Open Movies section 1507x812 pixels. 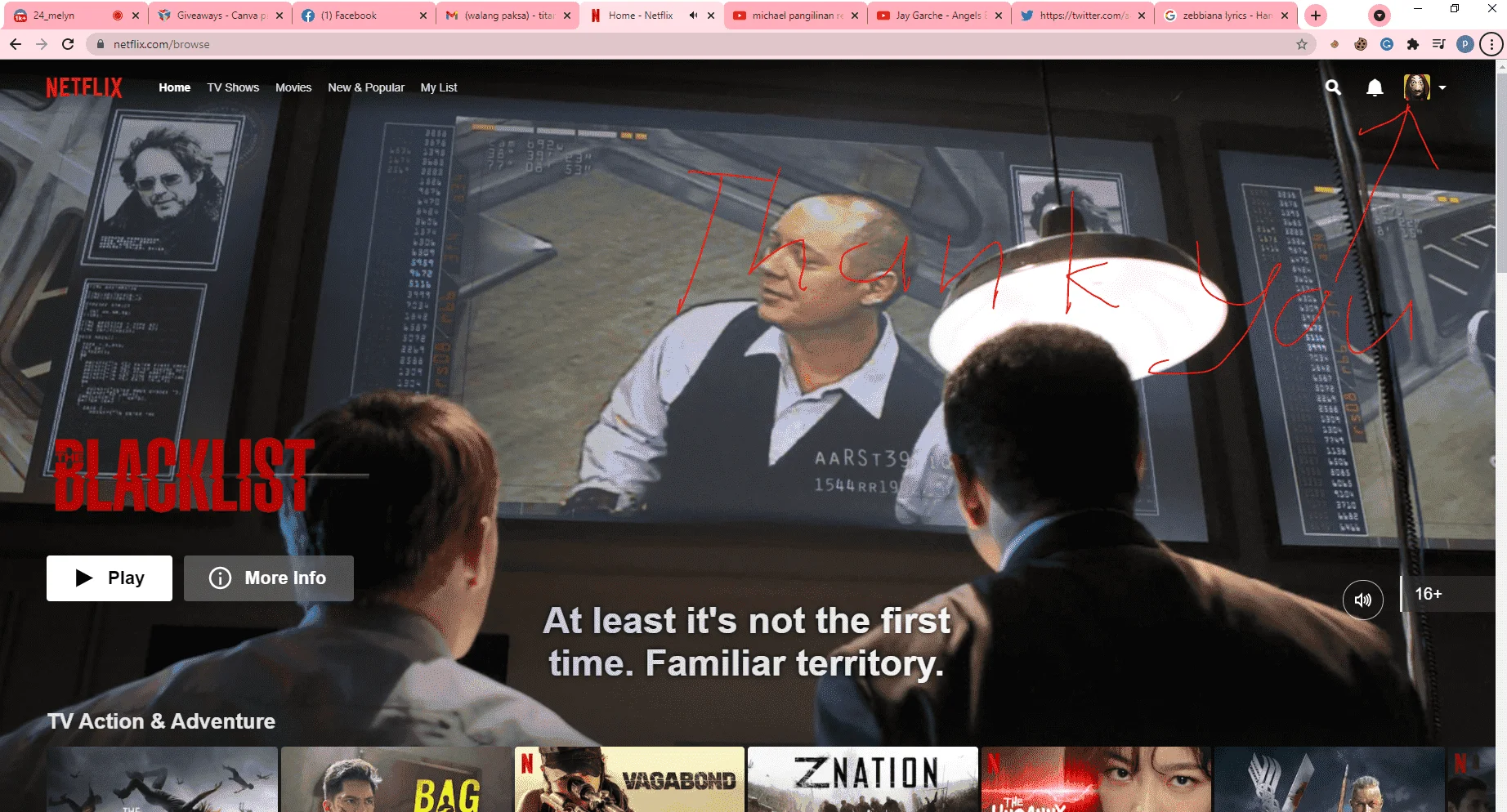(x=293, y=87)
